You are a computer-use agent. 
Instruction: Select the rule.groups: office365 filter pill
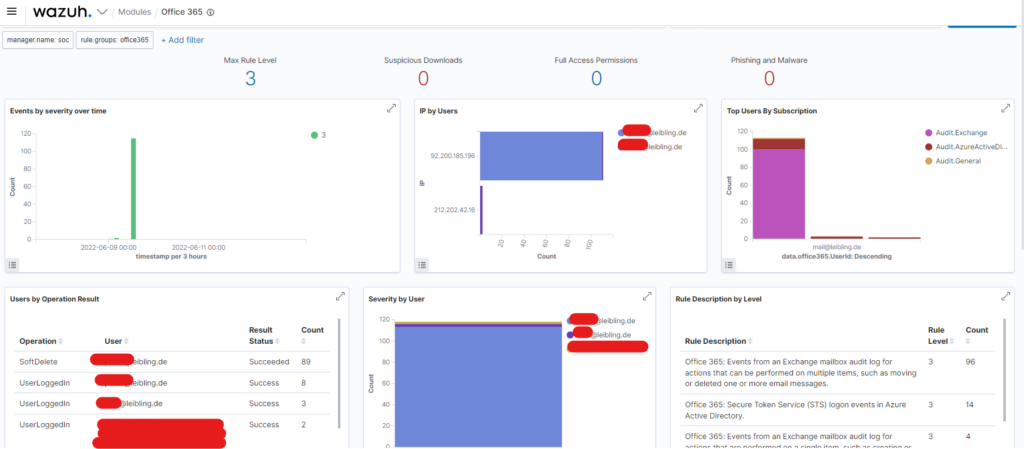point(115,40)
